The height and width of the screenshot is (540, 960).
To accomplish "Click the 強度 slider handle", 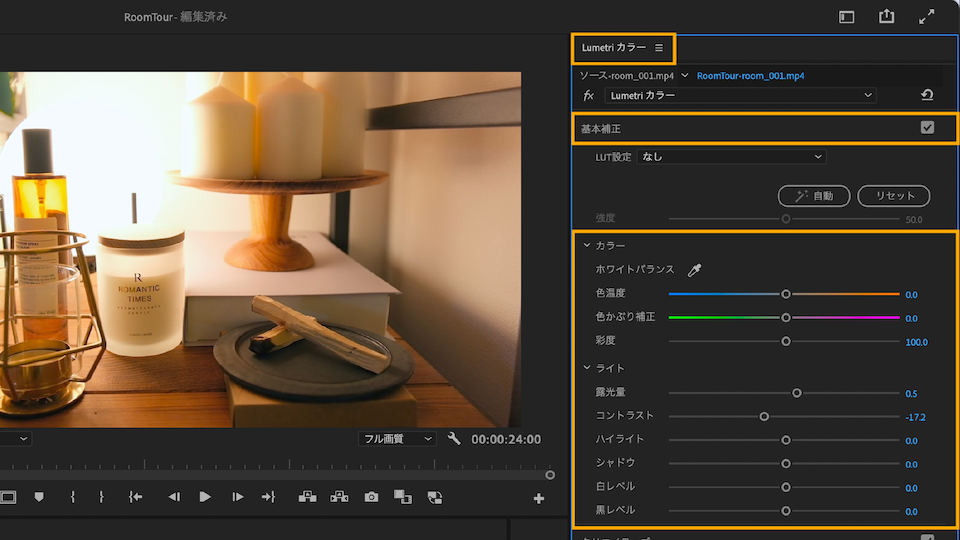I will pos(786,219).
